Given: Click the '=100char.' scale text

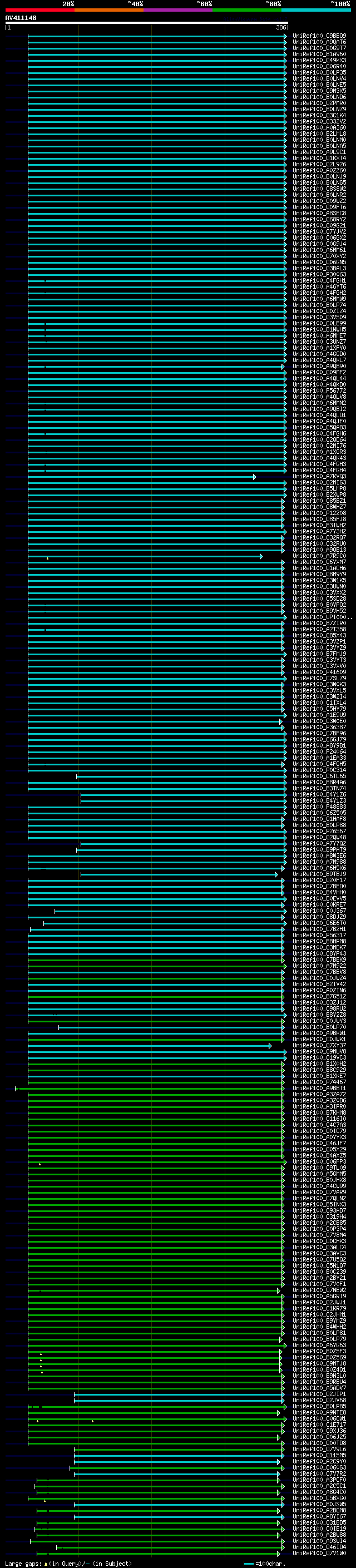Looking at the screenshot, I should click(x=270, y=1563).
